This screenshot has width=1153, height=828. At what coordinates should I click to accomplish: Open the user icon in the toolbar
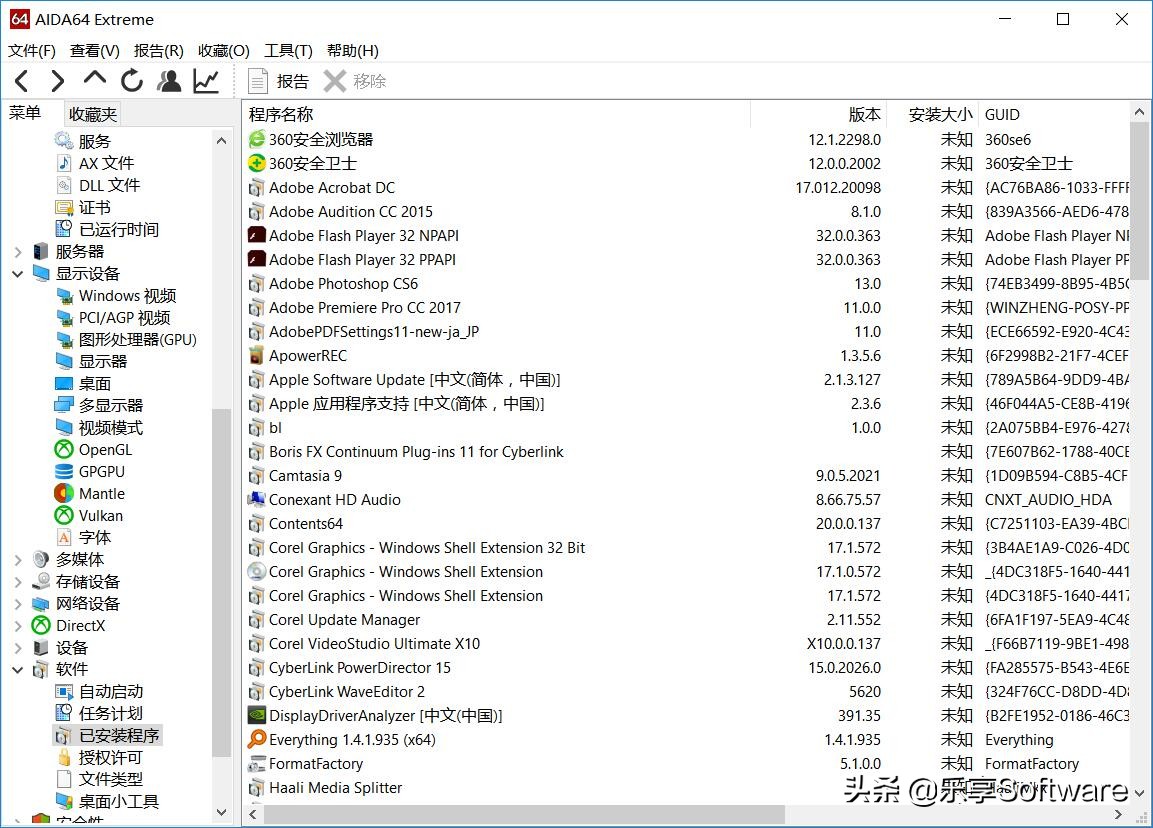(x=169, y=81)
